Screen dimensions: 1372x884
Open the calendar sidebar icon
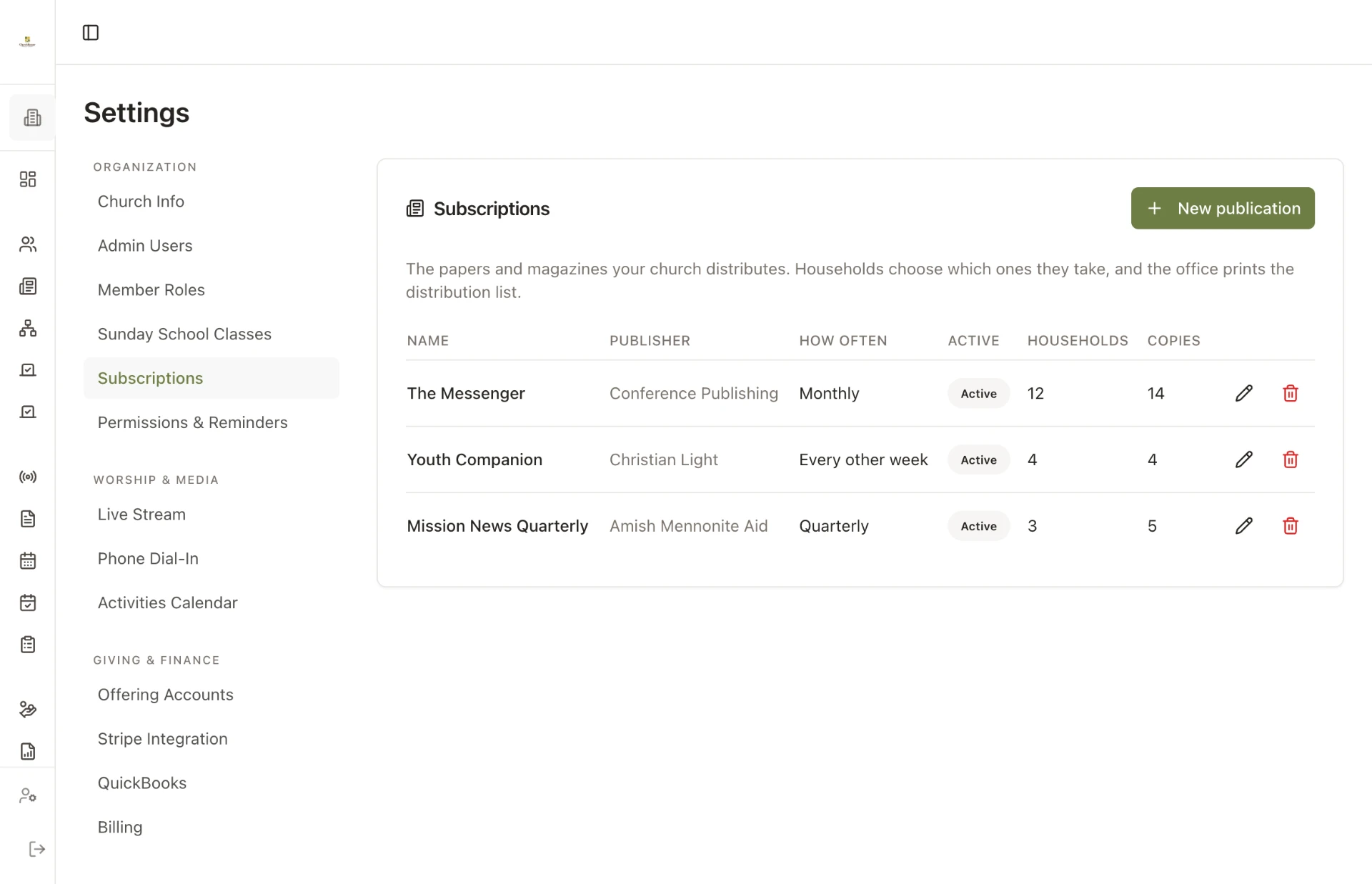[28, 561]
